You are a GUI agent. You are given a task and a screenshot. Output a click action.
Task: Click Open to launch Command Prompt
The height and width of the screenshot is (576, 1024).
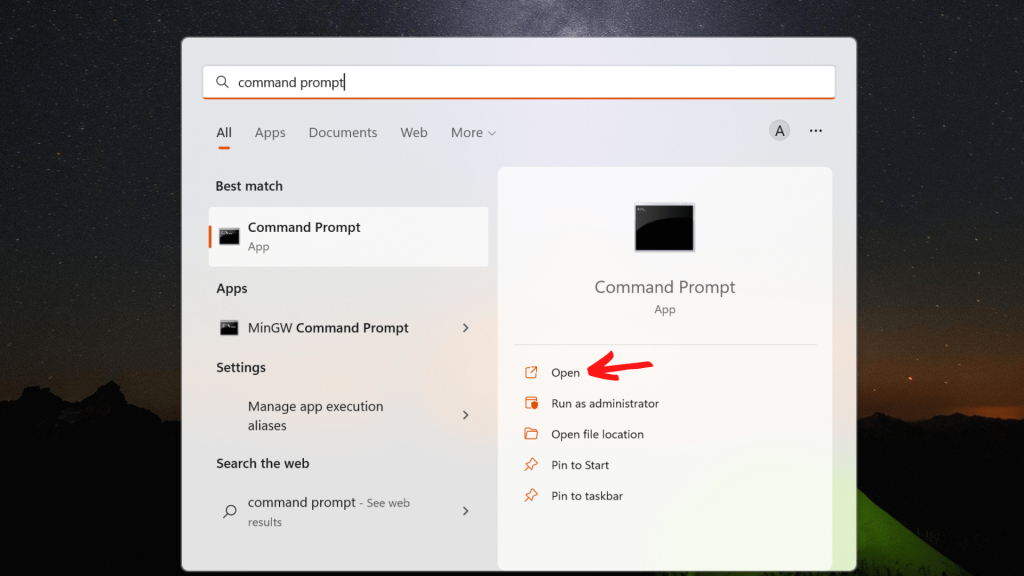tap(566, 372)
